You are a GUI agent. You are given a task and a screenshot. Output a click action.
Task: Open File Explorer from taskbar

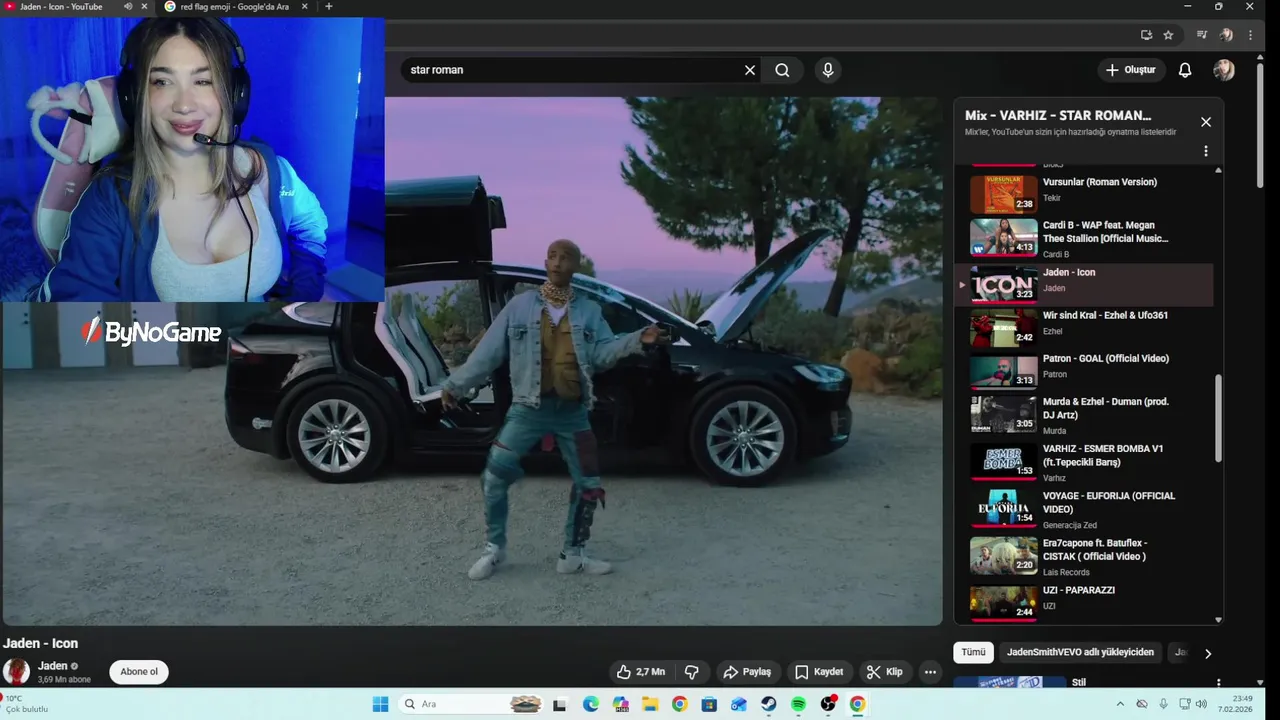(650, 704)
